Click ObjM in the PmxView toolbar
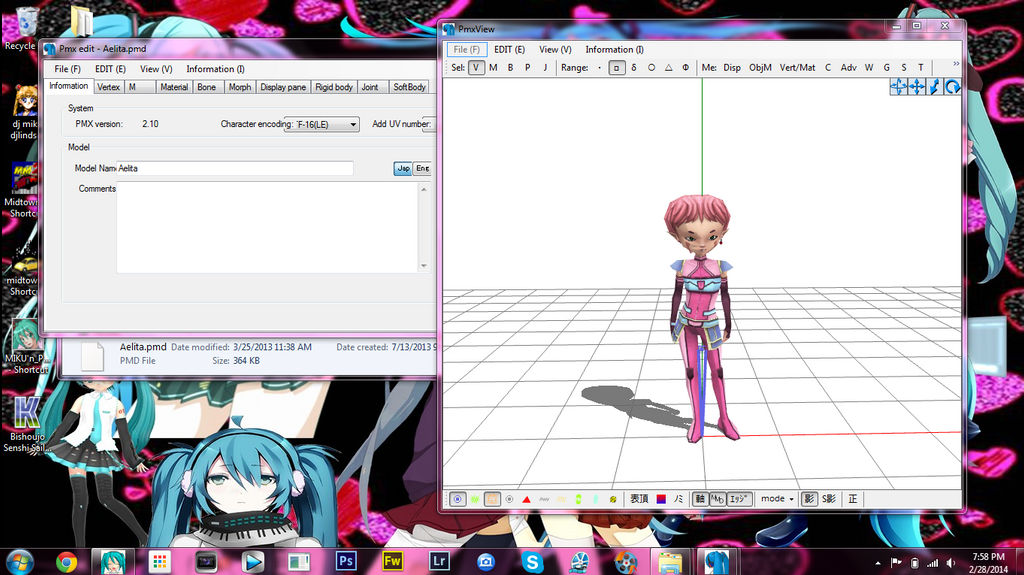 pyautogui.click(x=760, y=67)
